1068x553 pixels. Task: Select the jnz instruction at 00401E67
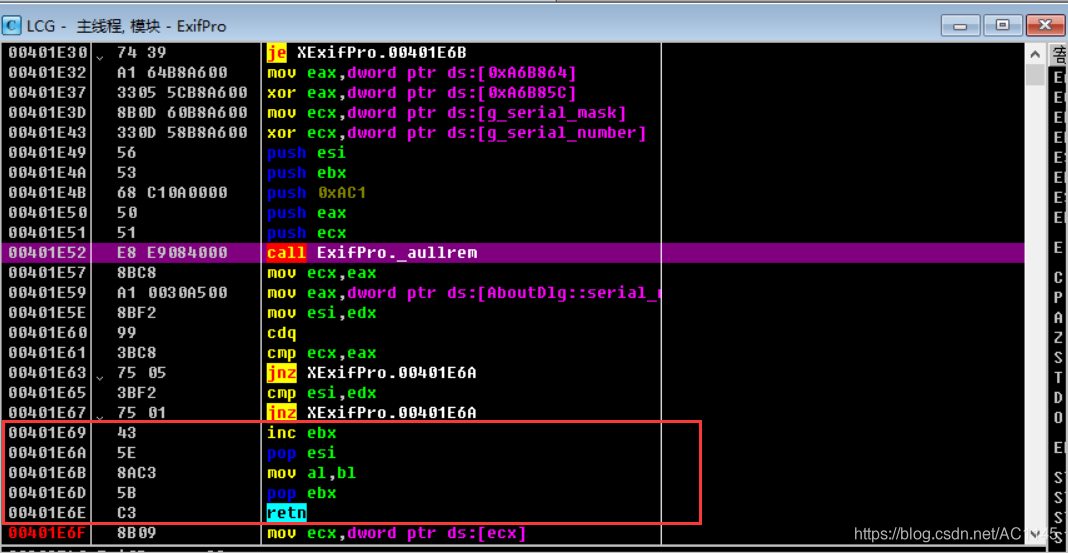click(371, 413)
